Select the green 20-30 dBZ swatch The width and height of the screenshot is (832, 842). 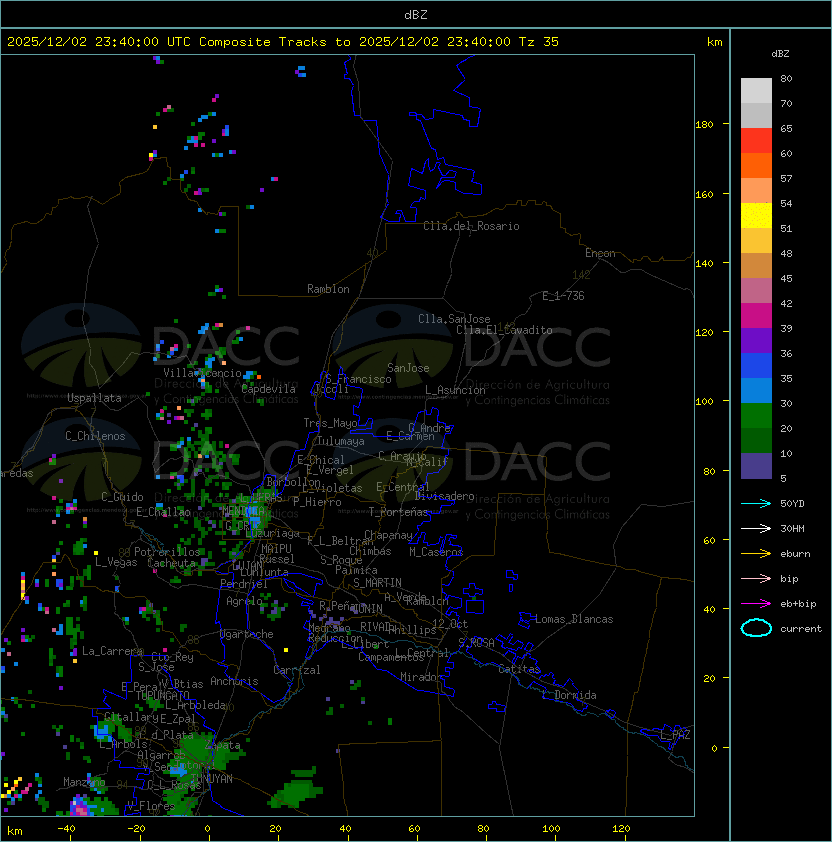(756, 416)
